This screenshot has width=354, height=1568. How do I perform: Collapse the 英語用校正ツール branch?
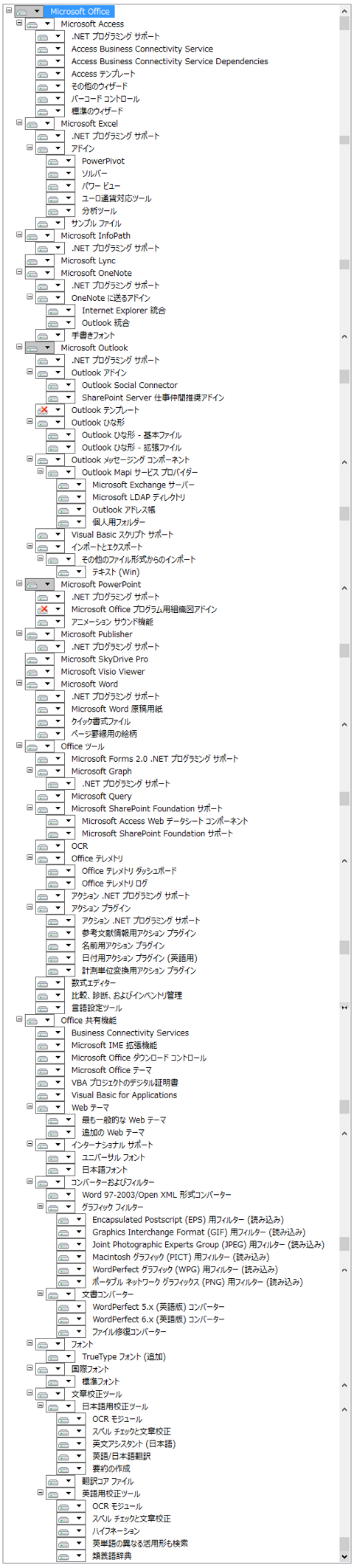click(x=40, y=1494)
